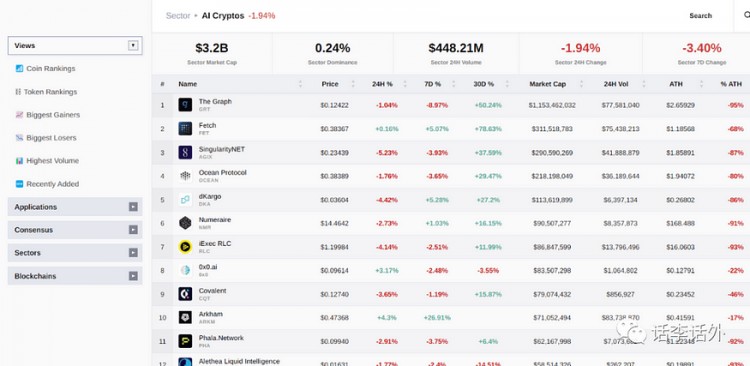Click the Covalent logo icon

point(185,294)
